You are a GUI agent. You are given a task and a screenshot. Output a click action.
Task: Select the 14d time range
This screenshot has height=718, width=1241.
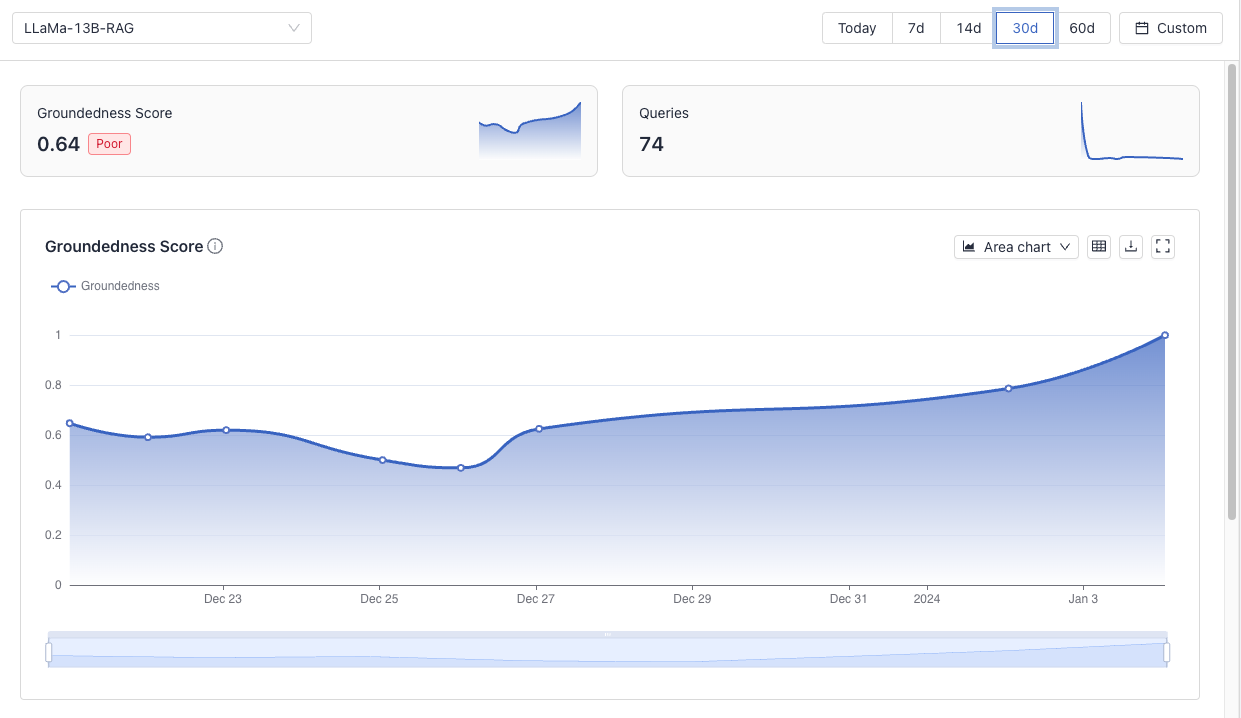click(x=968, y=28)
